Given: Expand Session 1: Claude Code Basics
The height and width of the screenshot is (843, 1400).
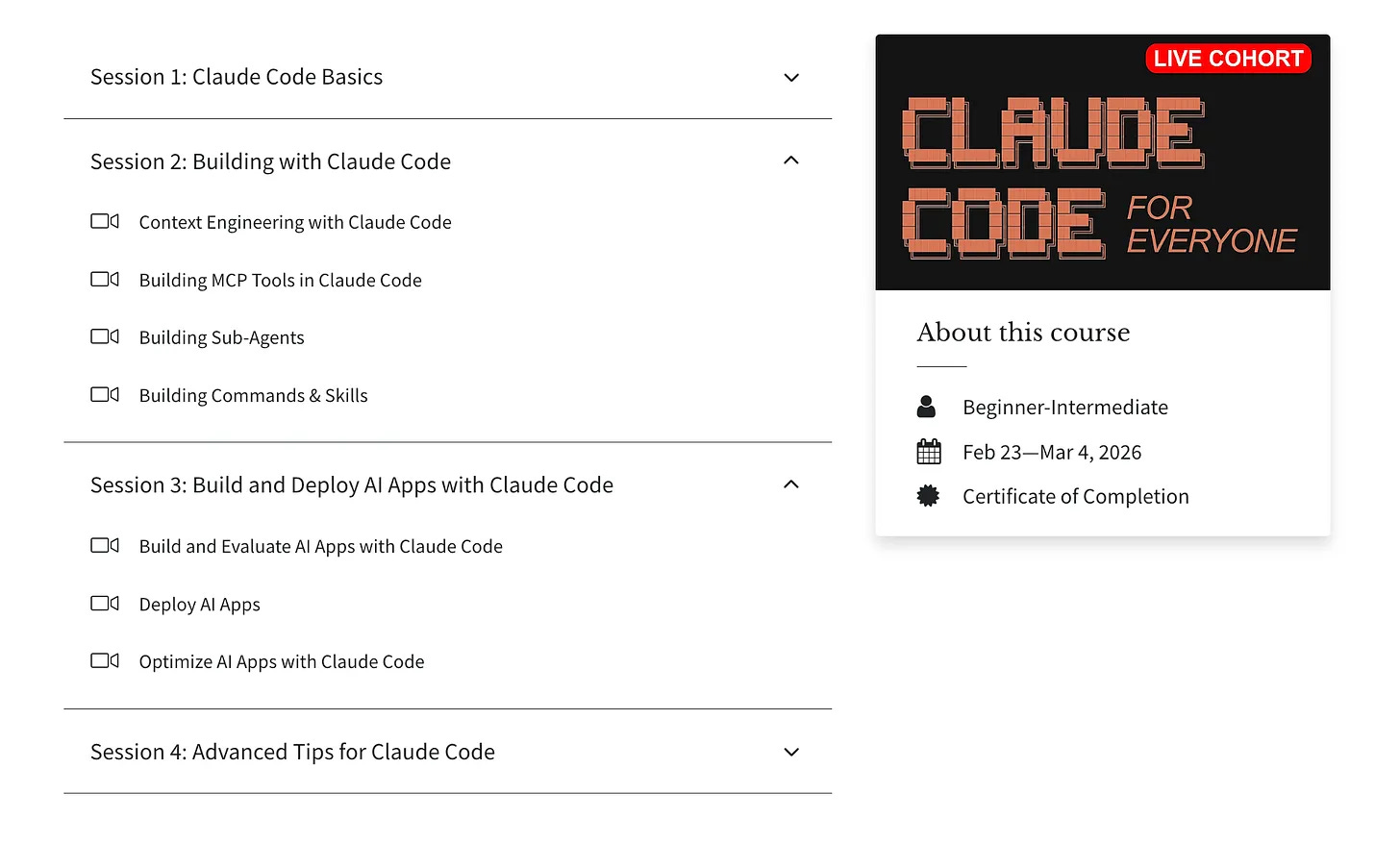Looking at the screenshot, I should 790,77.
